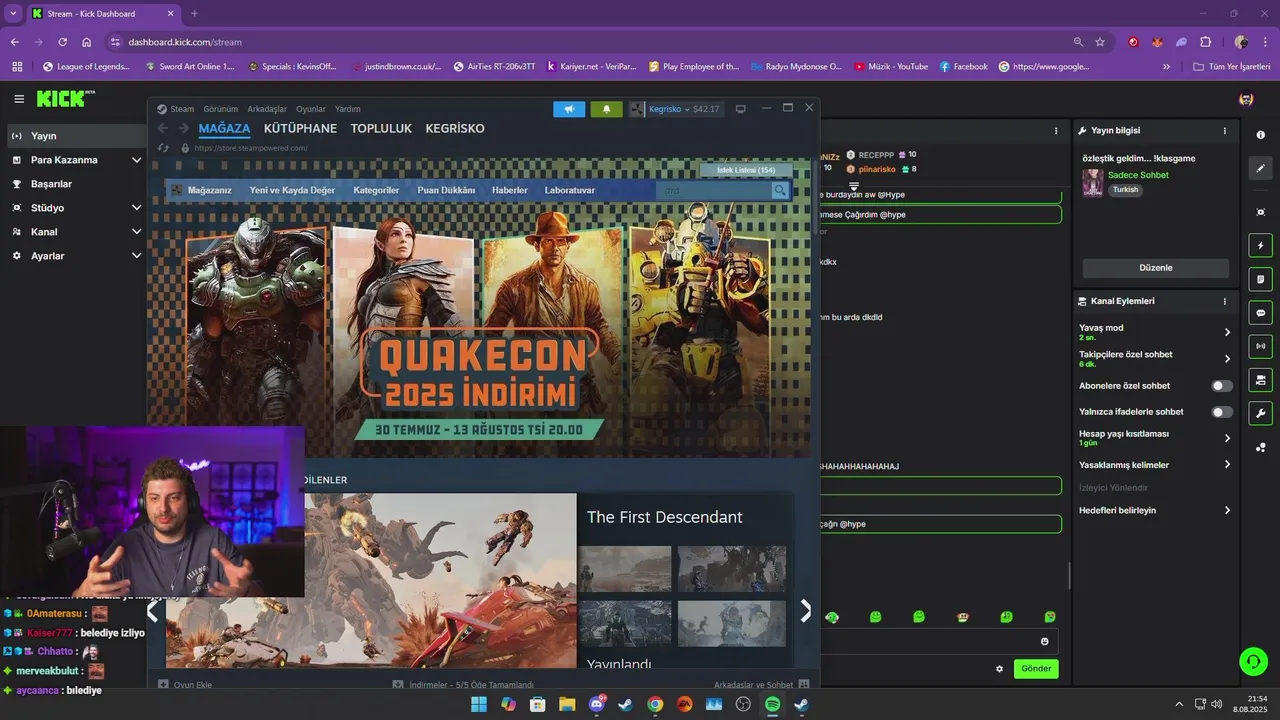The image size is (1280, 720).
Task: Open Yayın bilgisi panel three-dot menu
Action: (x=1225, y=131)
